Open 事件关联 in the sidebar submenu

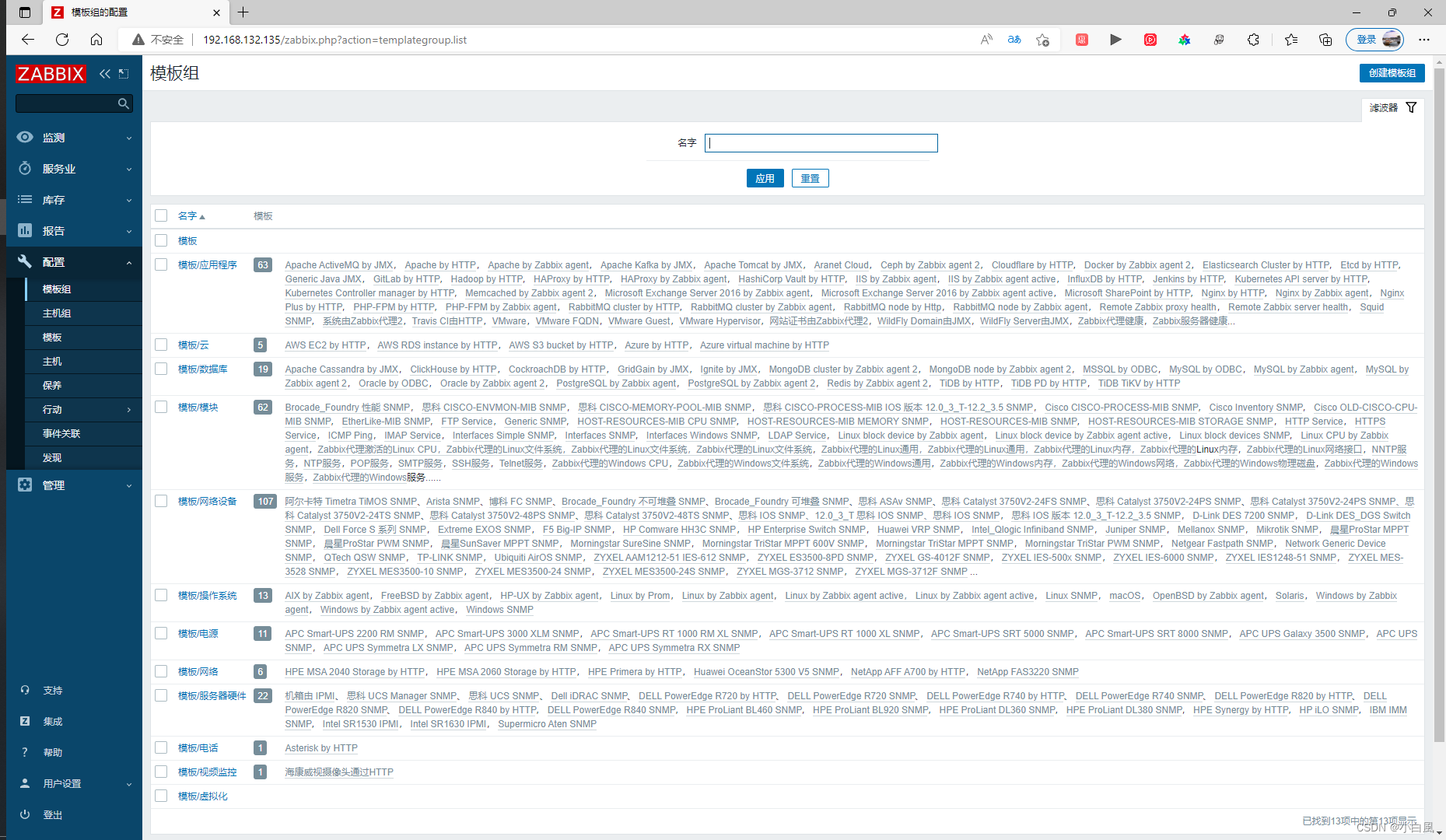(x=61, y=433)
